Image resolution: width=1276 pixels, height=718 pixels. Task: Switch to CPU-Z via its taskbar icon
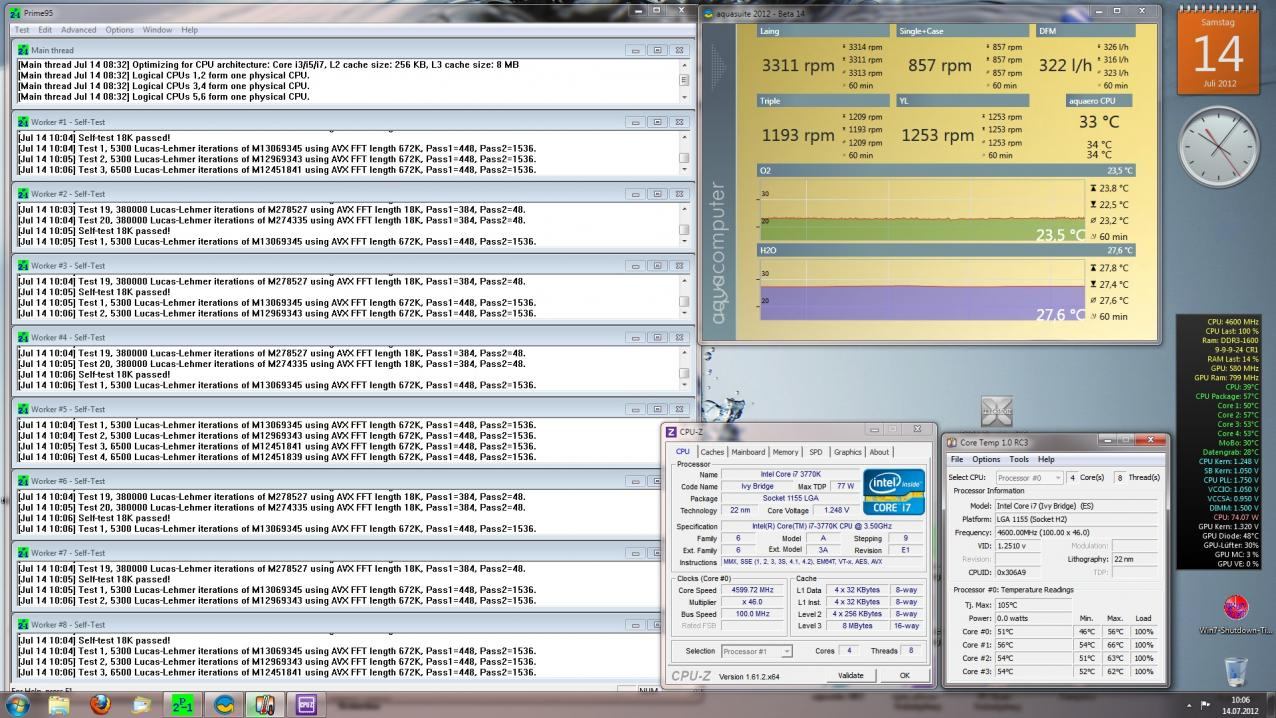pyautogui.click(x=306, y=705)
